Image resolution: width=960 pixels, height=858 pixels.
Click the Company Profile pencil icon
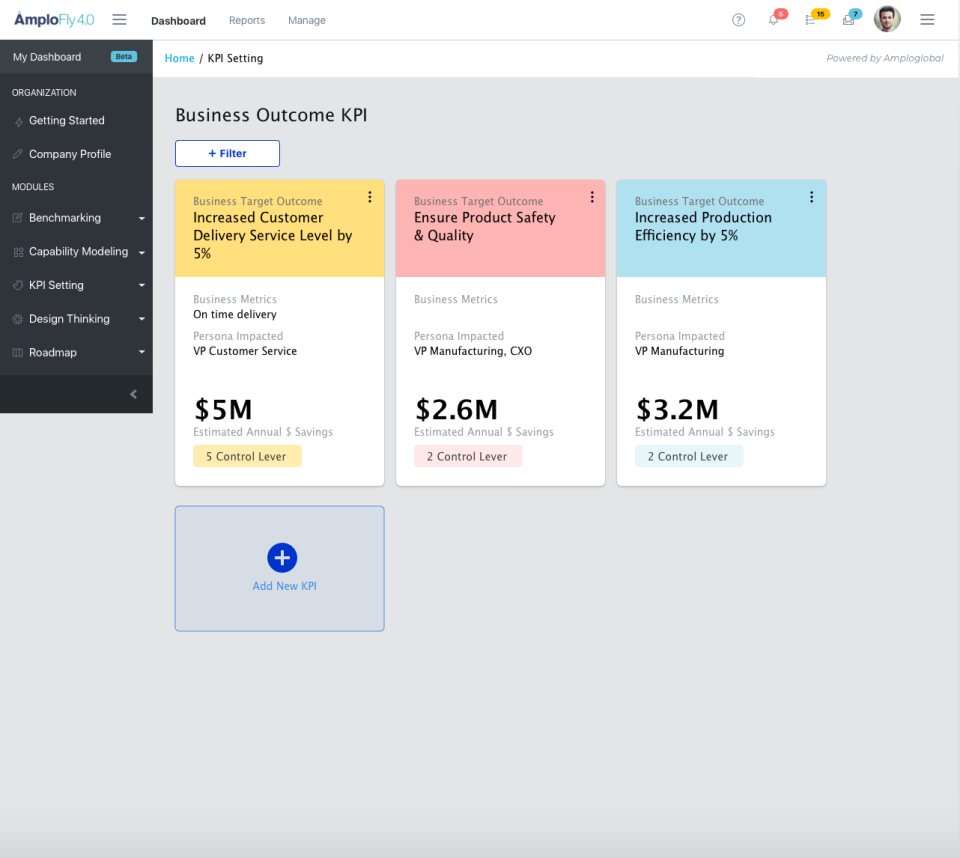[18, 153]
